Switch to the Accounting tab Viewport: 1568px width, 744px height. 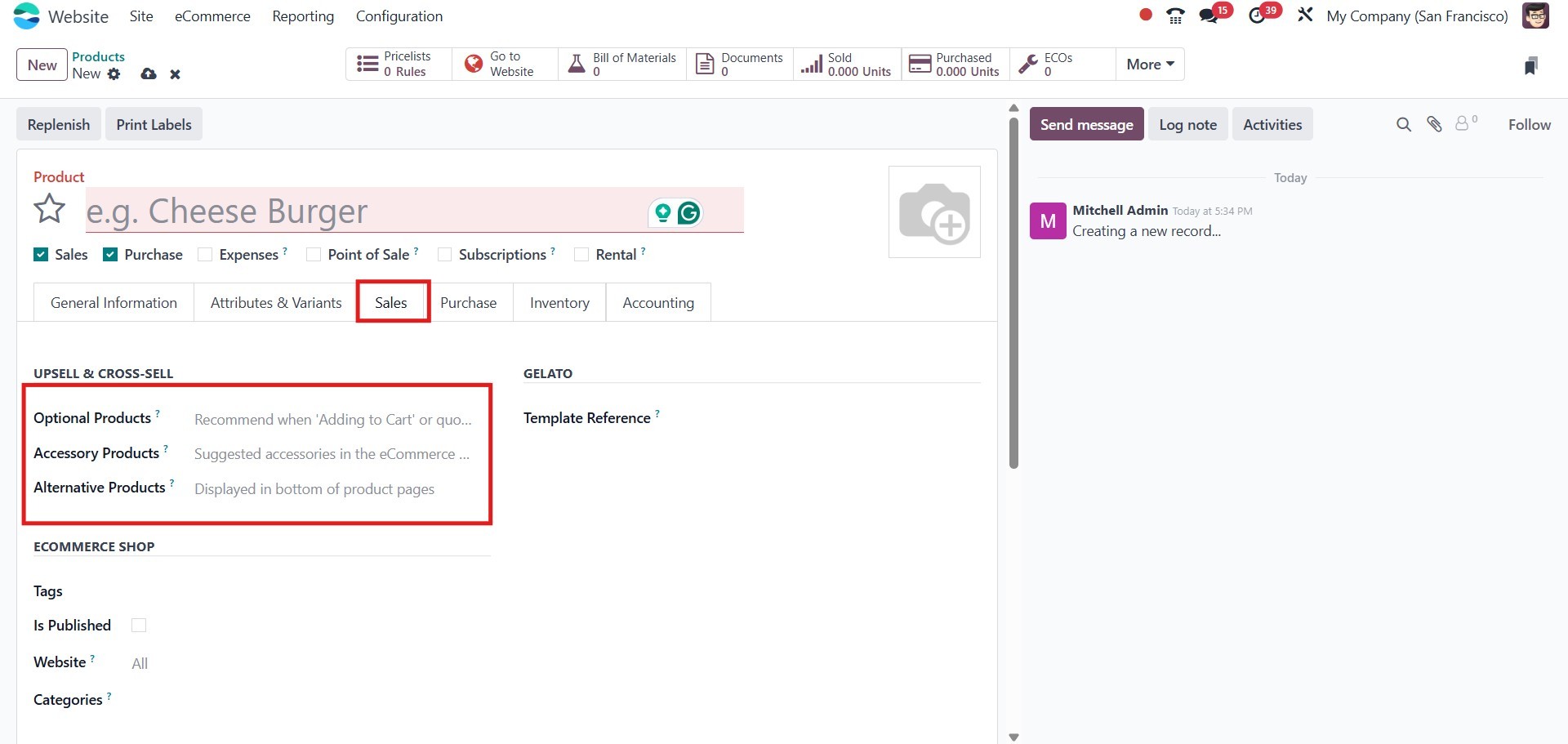[x=658, y=302]
